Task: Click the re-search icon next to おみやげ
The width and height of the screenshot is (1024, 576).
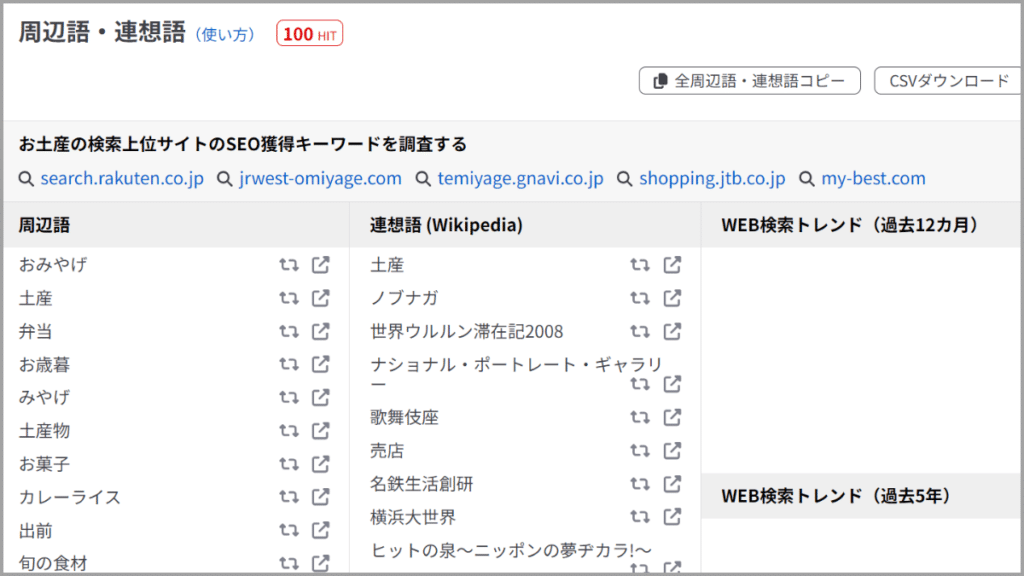Action: (x=289, y=265)
